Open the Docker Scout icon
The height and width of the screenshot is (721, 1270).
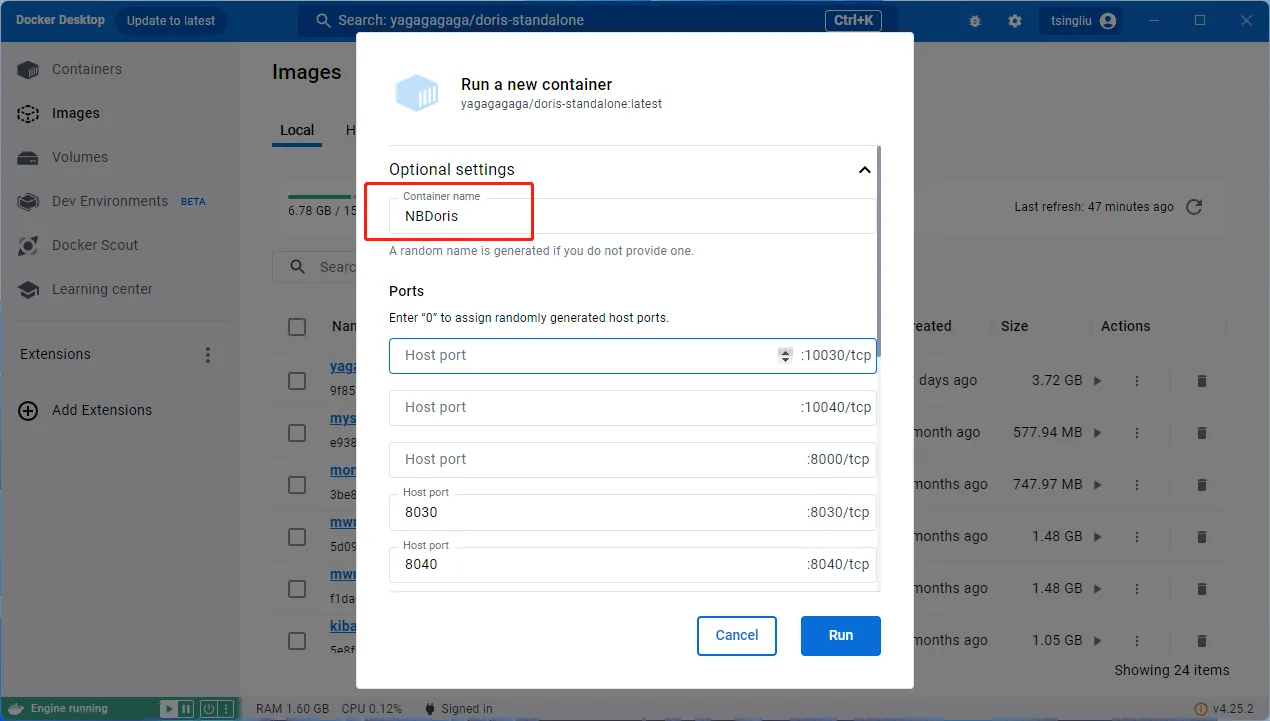(28, 246)
